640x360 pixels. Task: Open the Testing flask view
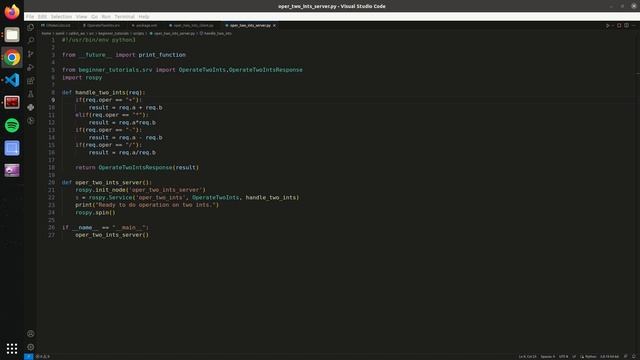click(x=31, y=94)
